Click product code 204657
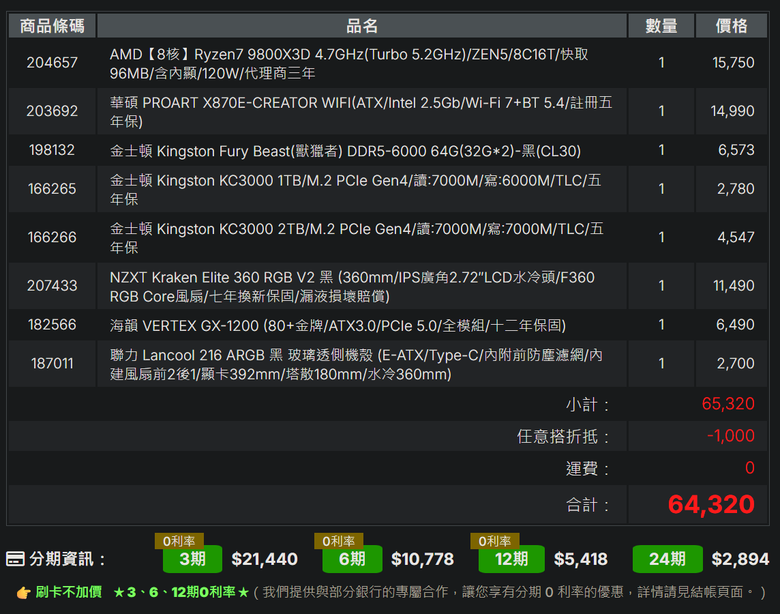The height and width of the screenshot is (614, 780). point(52,63)
